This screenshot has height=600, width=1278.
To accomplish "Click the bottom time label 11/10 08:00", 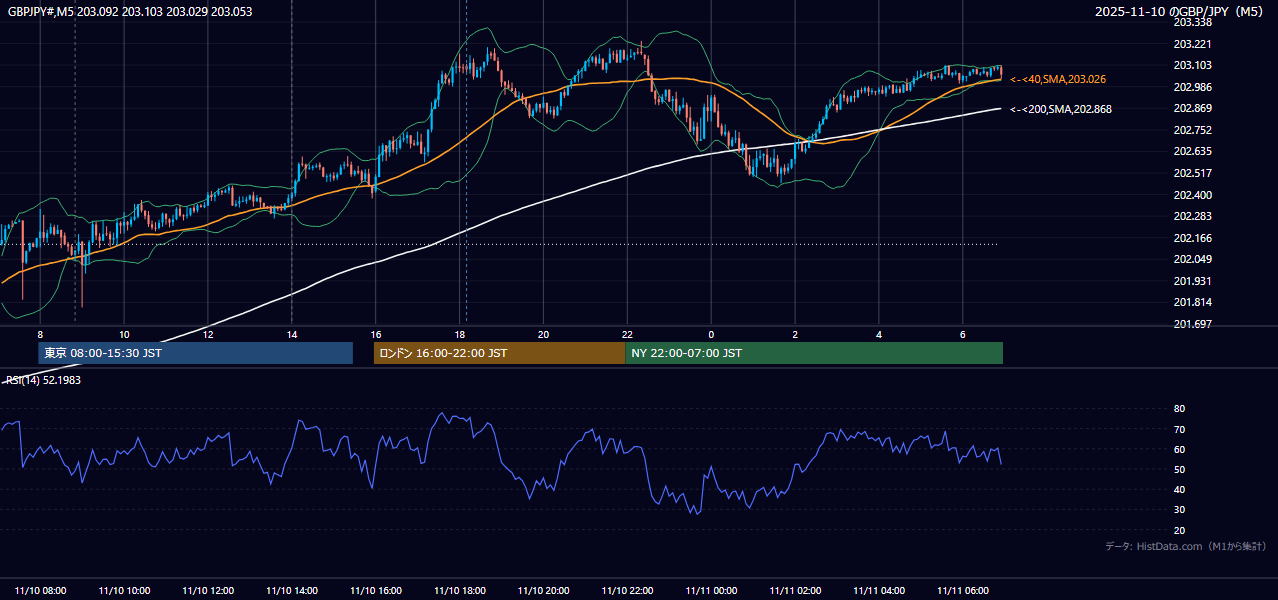I will pos(40,591).
